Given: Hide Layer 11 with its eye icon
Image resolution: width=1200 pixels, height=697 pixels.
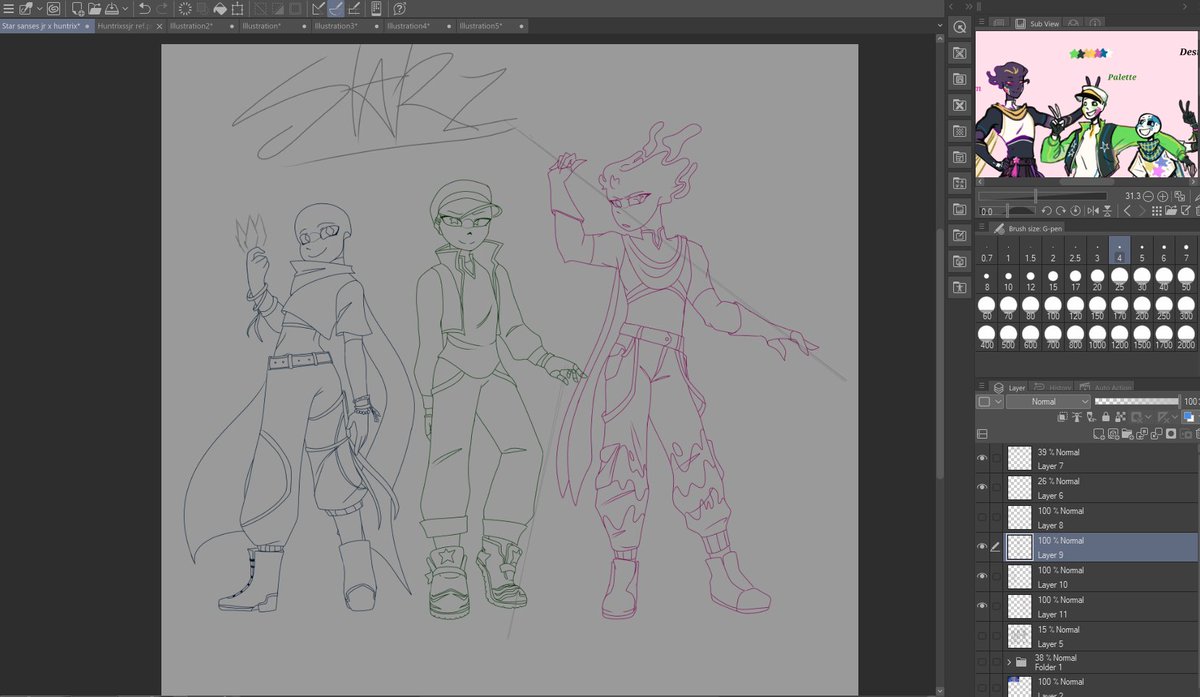Looking at the screenshot, I should (x=982, y=606).
